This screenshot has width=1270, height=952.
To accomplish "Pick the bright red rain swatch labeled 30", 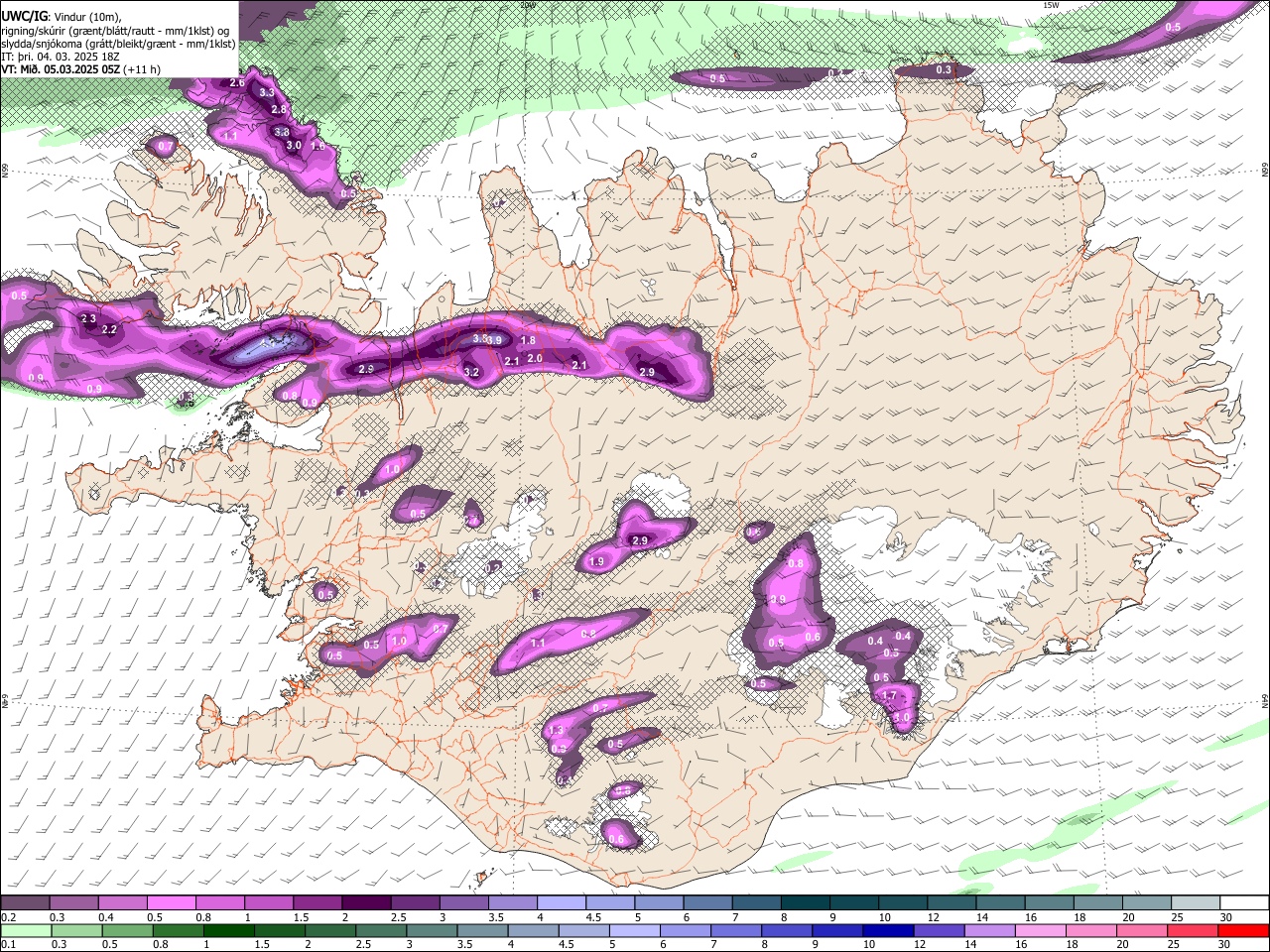I will [x=1243, y=930].
